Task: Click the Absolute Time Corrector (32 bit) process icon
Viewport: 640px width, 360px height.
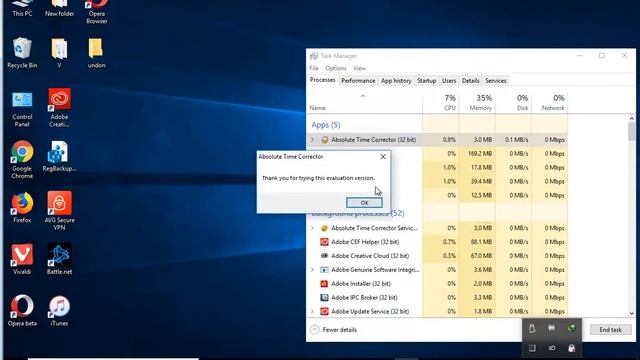Action: click(x=325, y=140)
